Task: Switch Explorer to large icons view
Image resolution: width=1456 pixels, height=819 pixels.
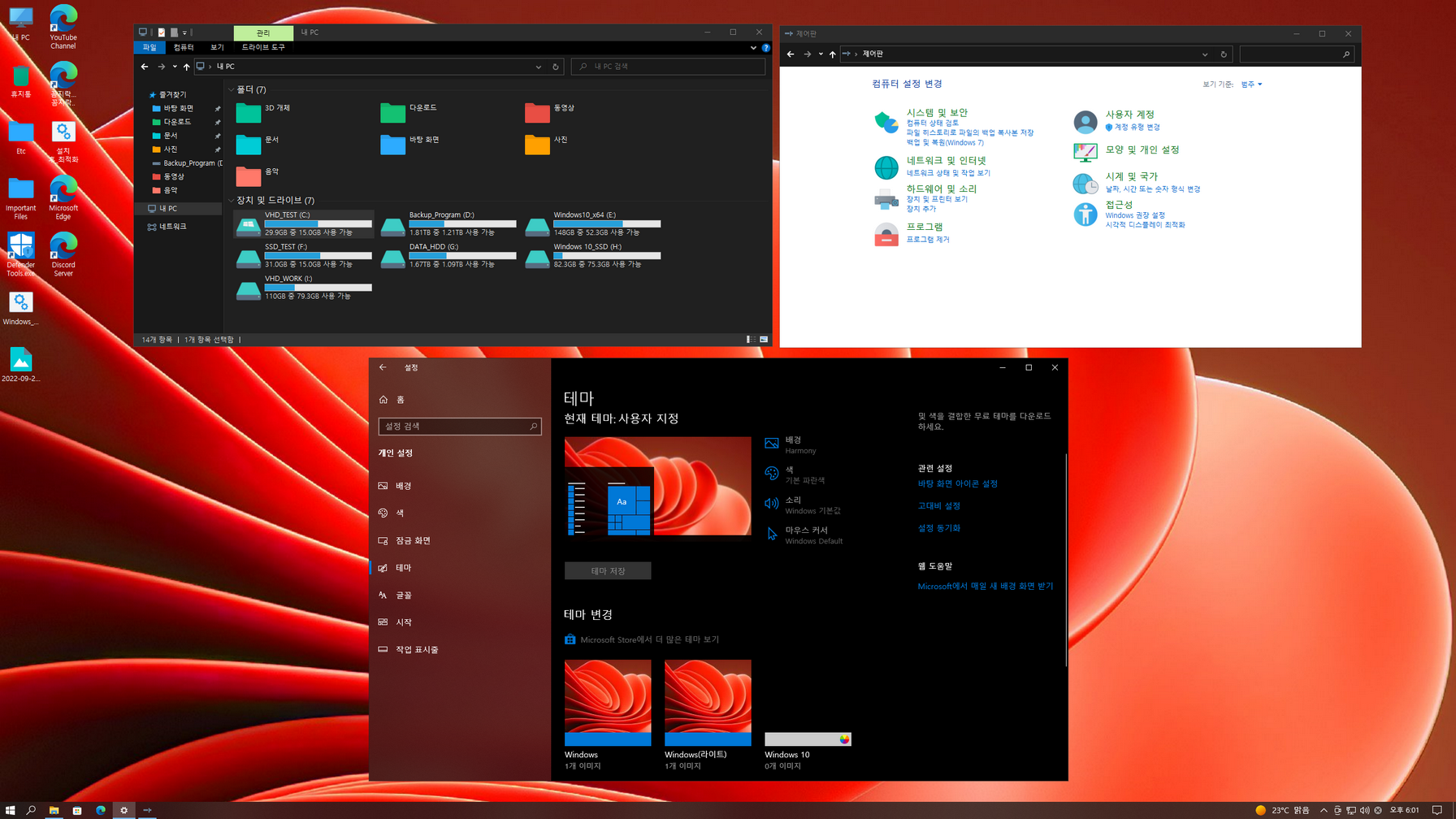Action: coord(764,340)
